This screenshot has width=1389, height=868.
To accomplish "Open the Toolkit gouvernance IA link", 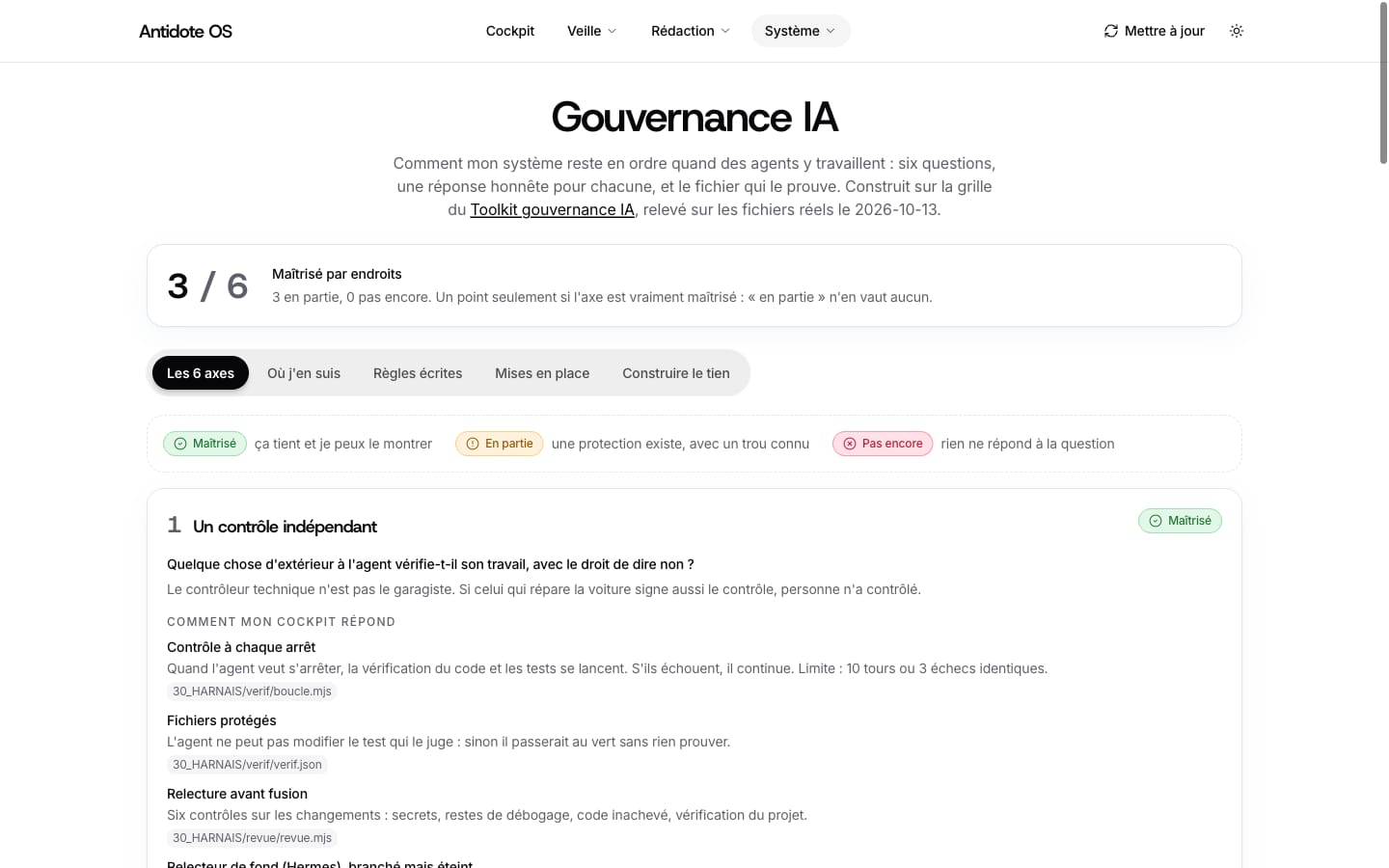I will [553, 209].
